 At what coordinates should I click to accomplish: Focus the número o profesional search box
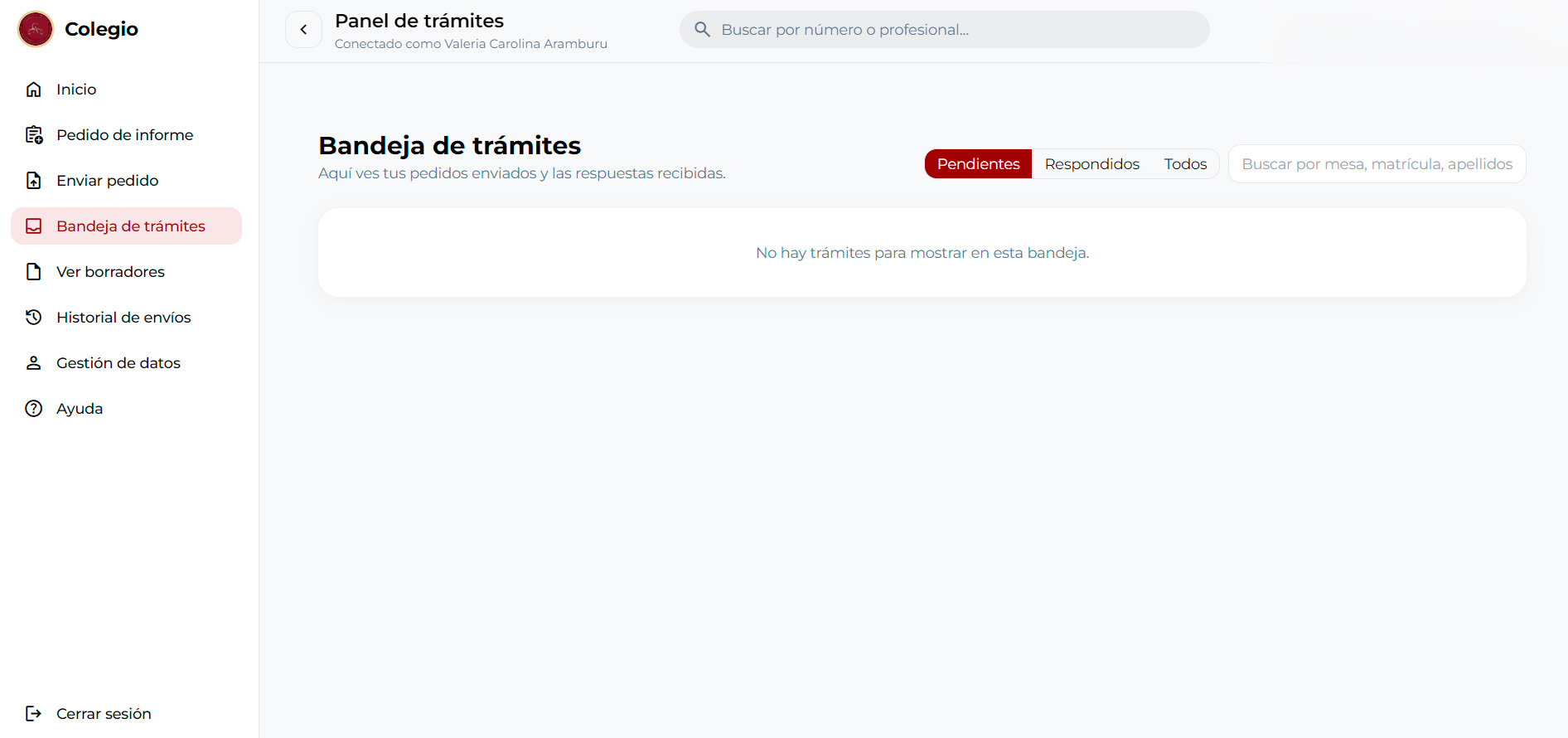pyautogui.click(x=953, y=30)
